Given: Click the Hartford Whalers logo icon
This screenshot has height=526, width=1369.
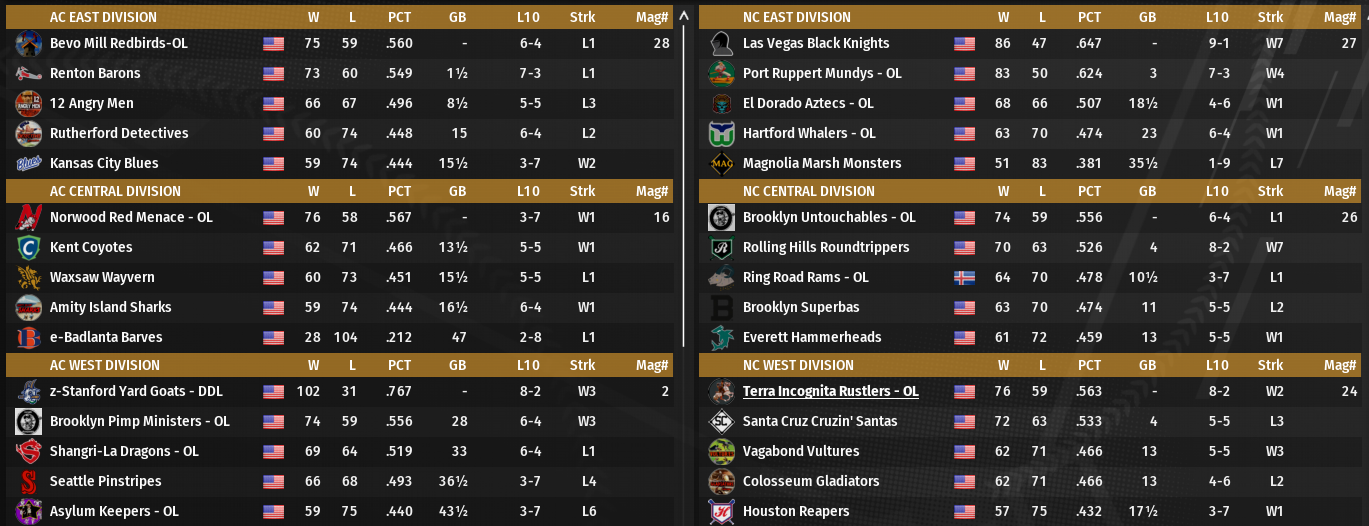Looking at the screenshot, I should [721, 134].
